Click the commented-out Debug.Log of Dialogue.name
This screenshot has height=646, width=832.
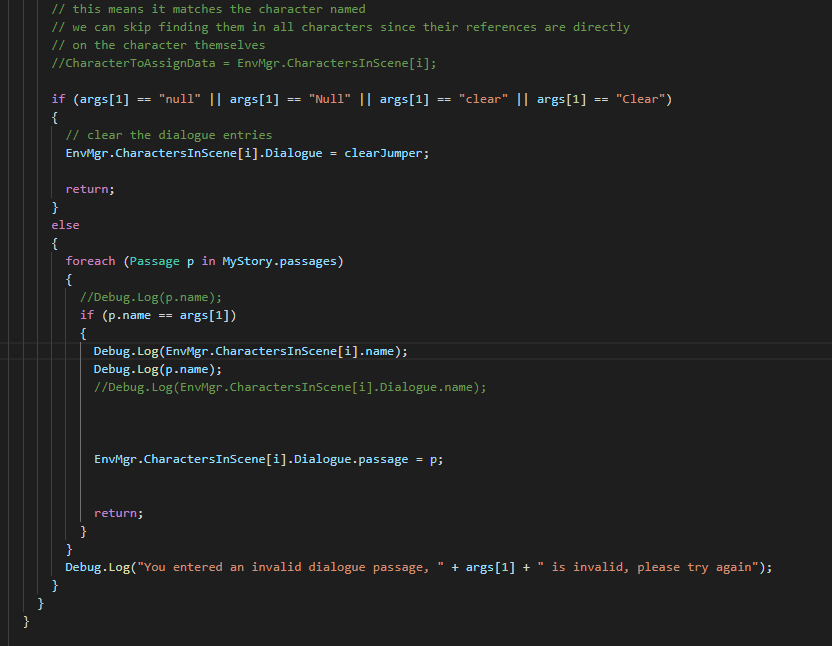(x=290, y=387)
